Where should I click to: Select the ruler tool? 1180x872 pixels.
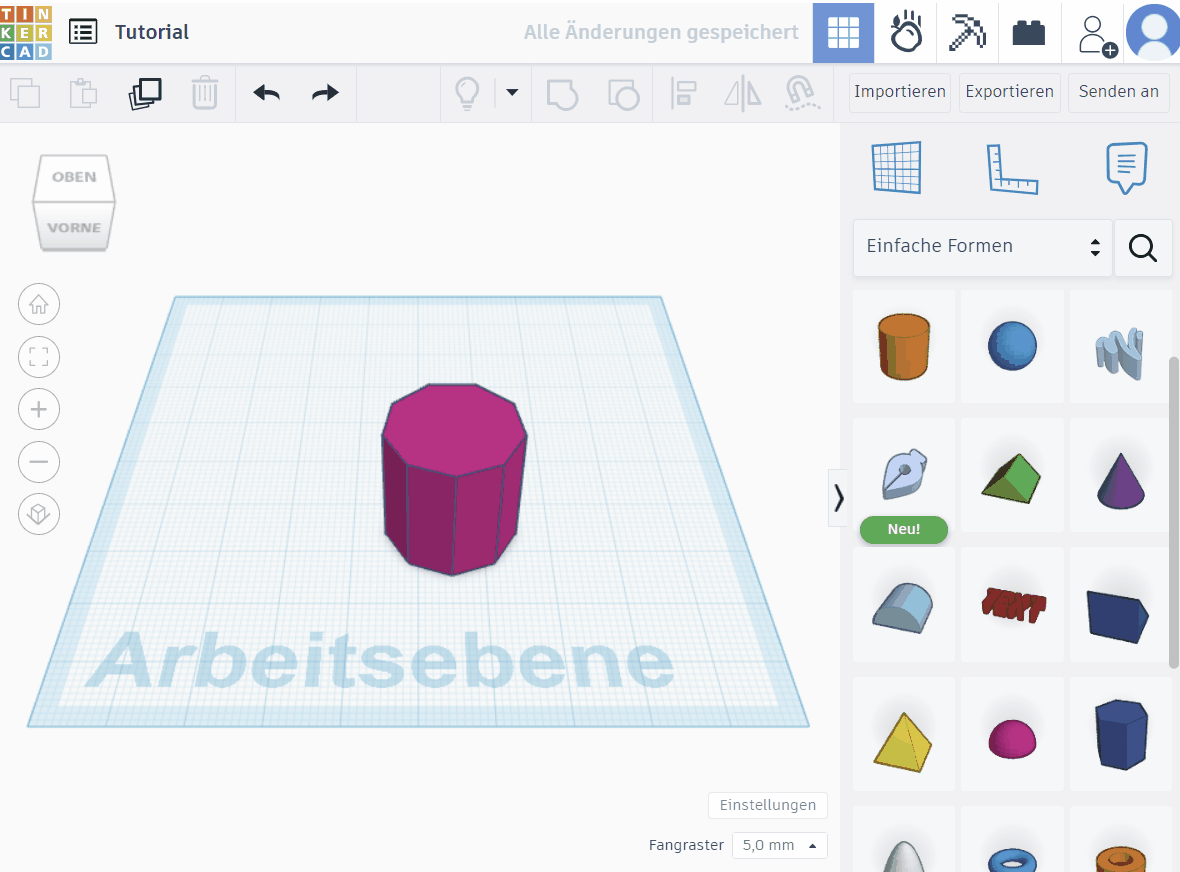tap(1012, 169)
